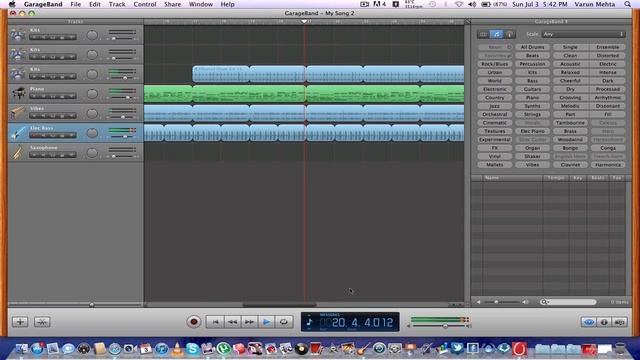
Task: Click the fast forward transport button
Action: click(x=249, y=322)
